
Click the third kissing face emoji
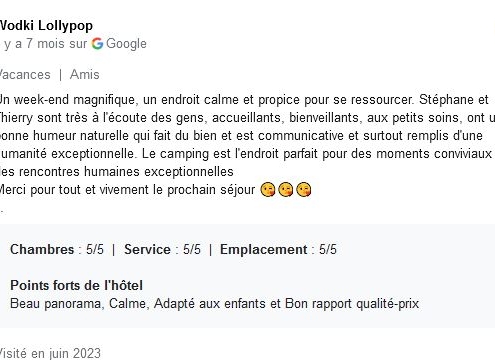(304, 190)
